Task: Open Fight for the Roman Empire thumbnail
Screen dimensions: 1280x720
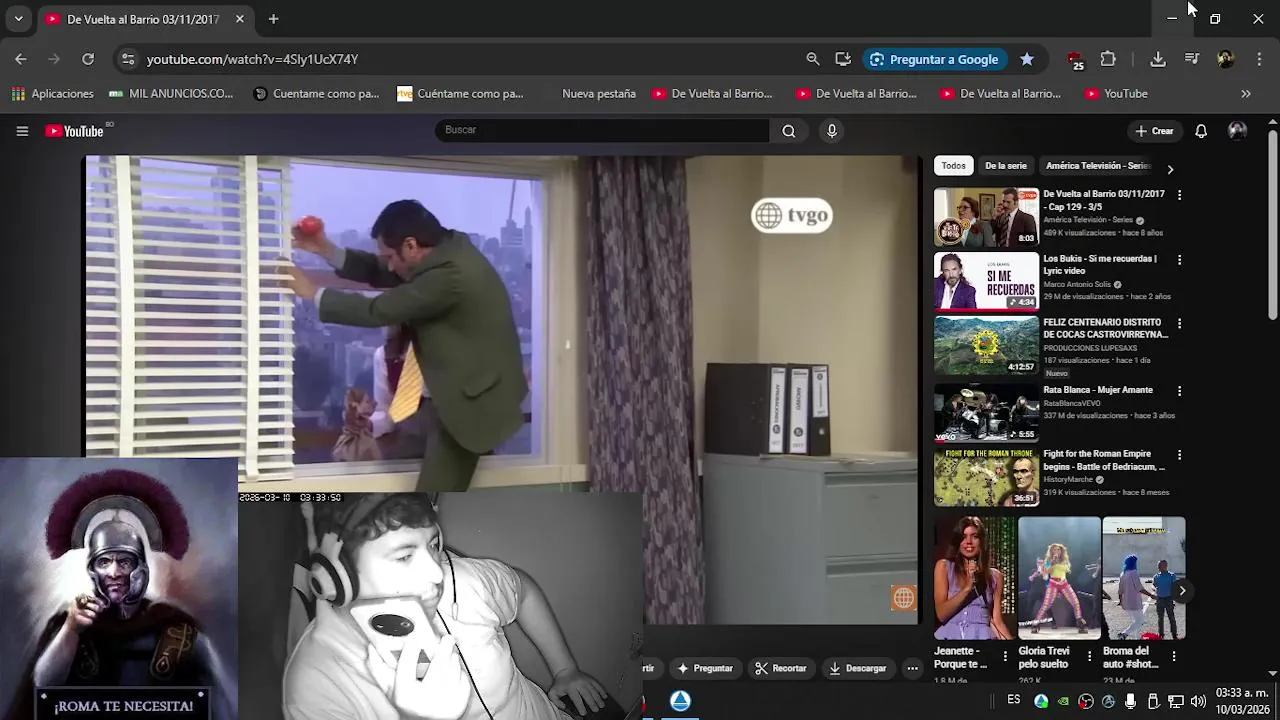Action: pos(986,477)
